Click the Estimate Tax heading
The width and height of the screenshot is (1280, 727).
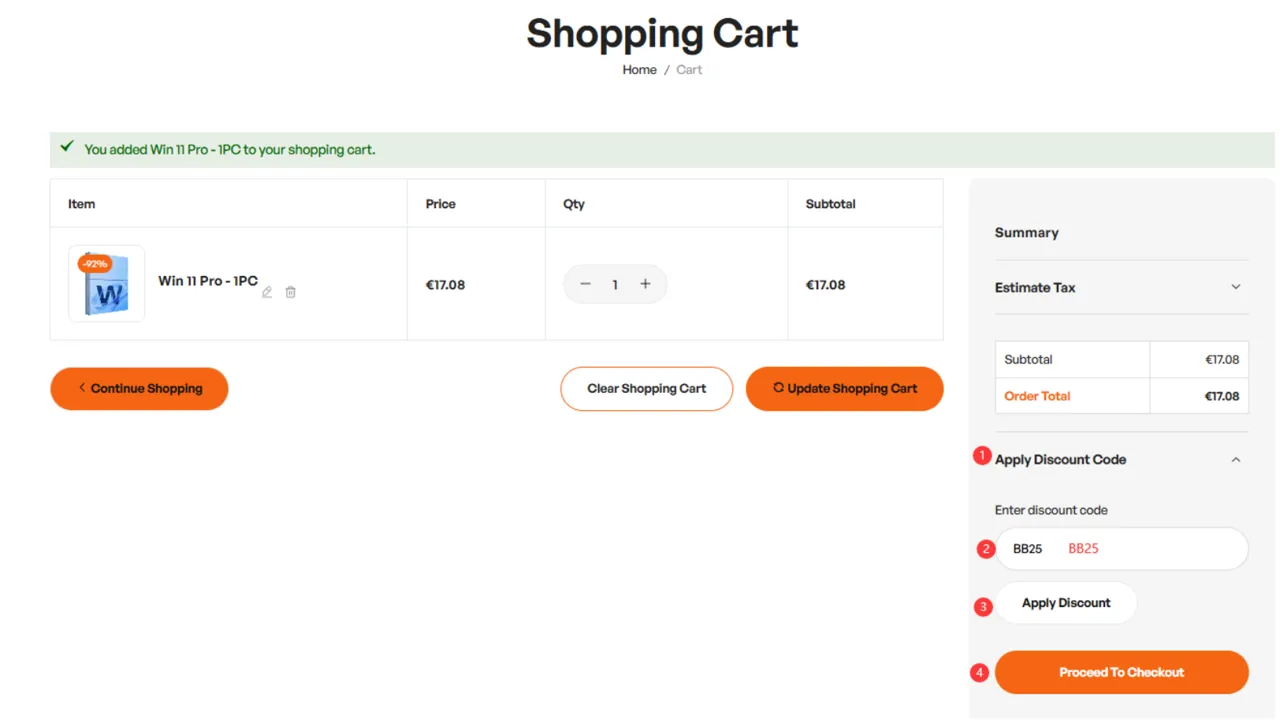coord(1035,287)
